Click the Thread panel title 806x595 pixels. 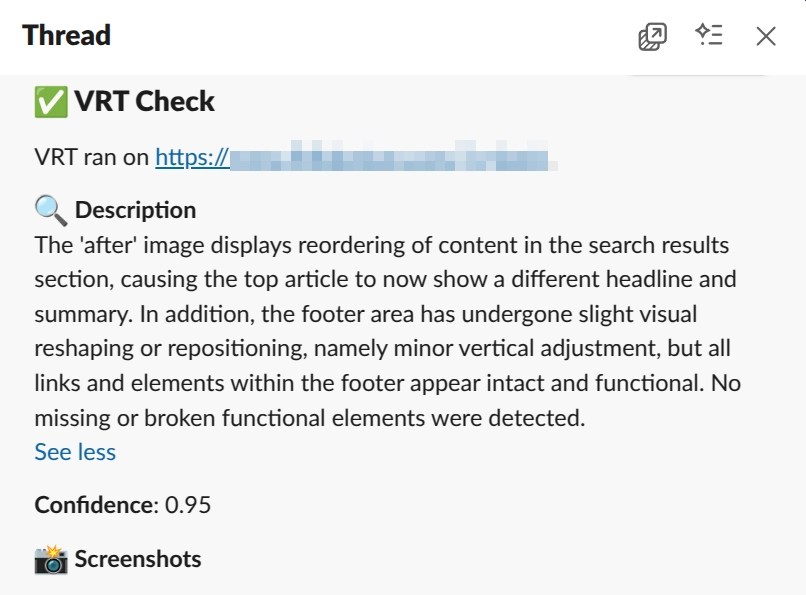click(x=66, y=36)
